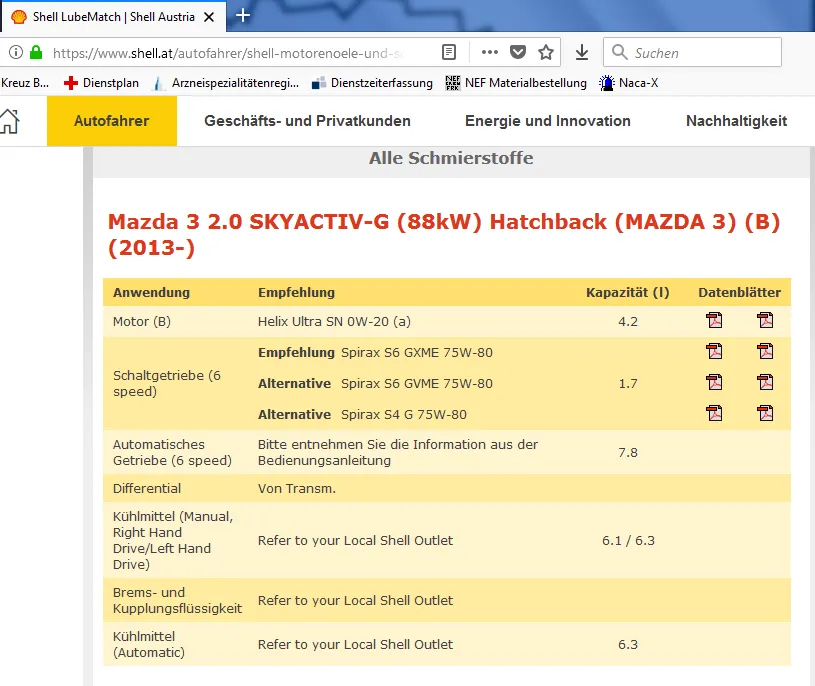Image resolution: width=815 pixels, height=686 pixels.
Task: Click the Kapazität (l) column header
Action: pos(628,293)
